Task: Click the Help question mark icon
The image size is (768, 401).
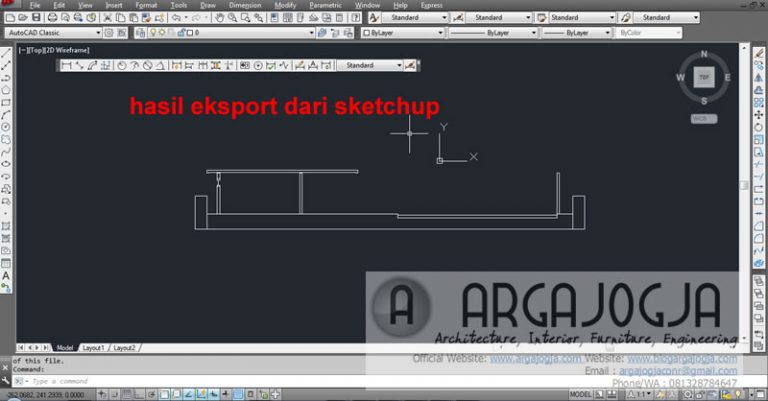Action: pos(356,18)
